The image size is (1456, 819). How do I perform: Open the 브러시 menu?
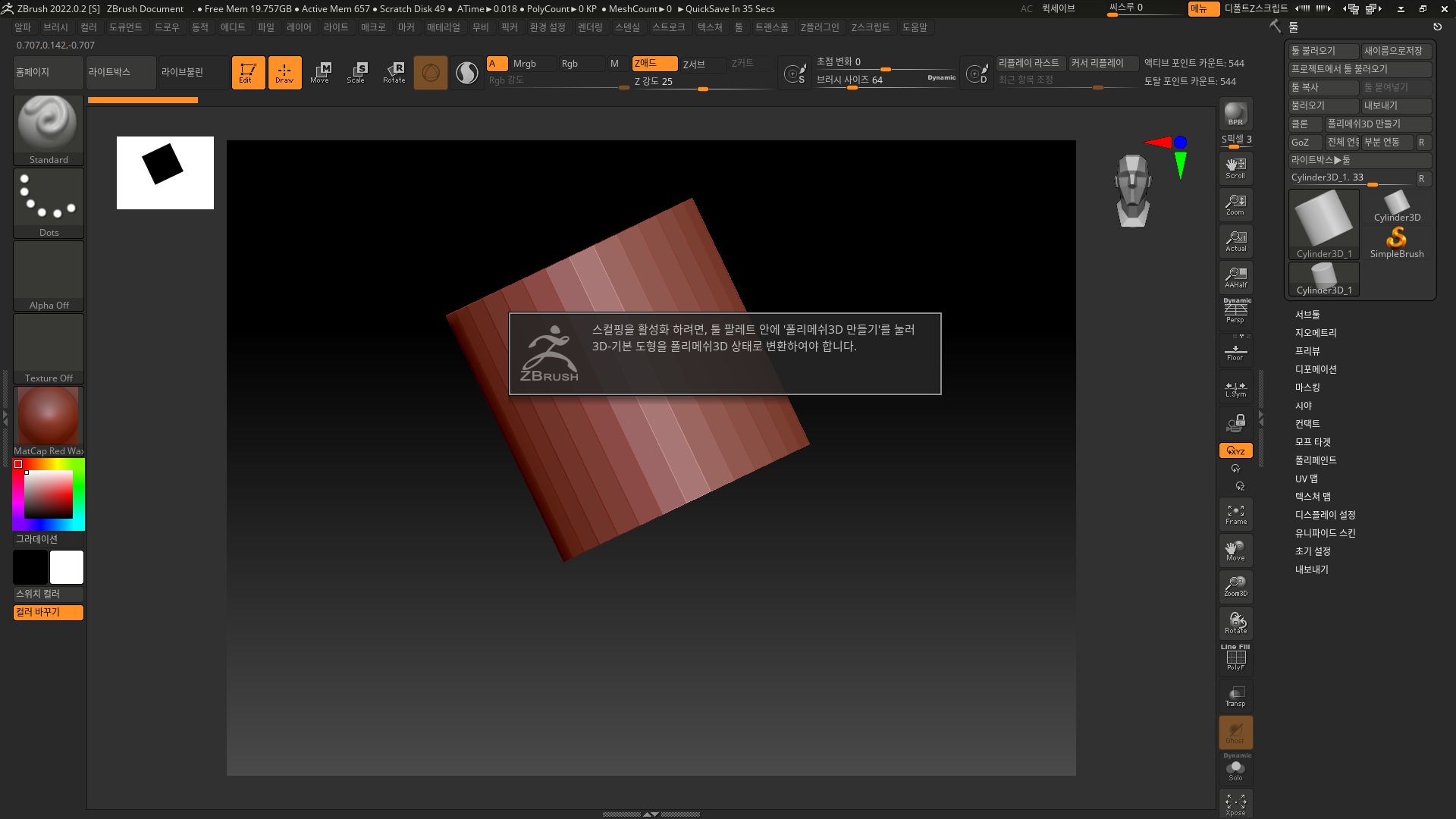(x=55, y=27)
